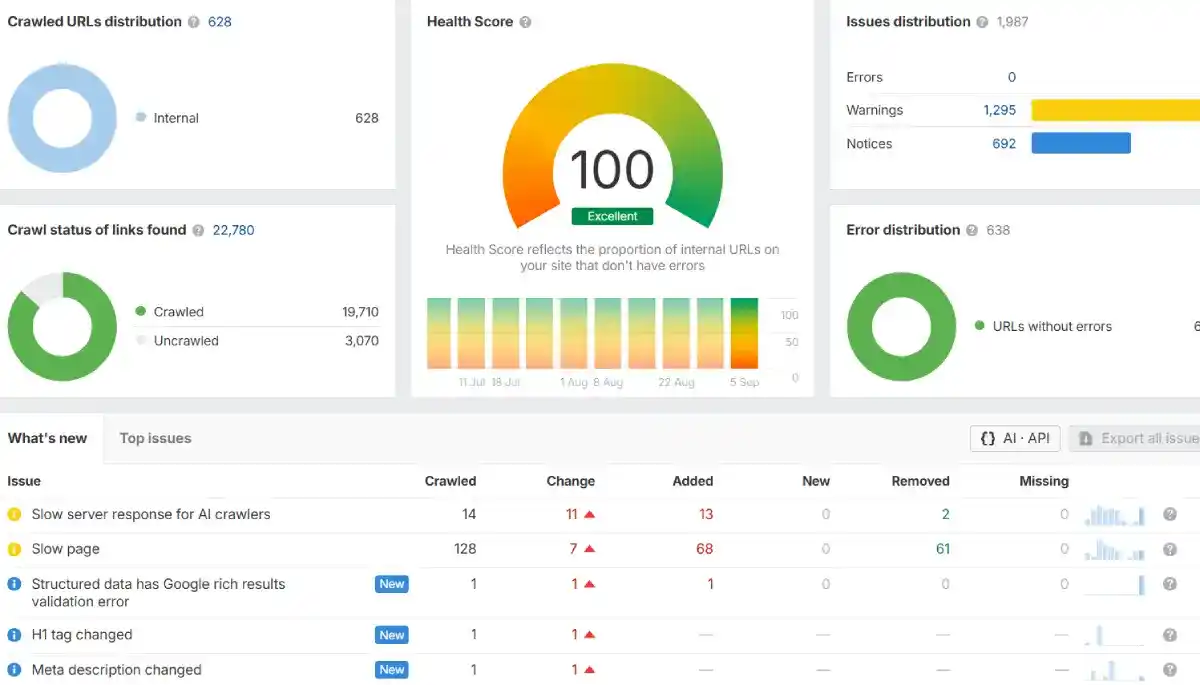Open Structured data Google rich results validation error

pyautogui.click(x=158, y=593)
